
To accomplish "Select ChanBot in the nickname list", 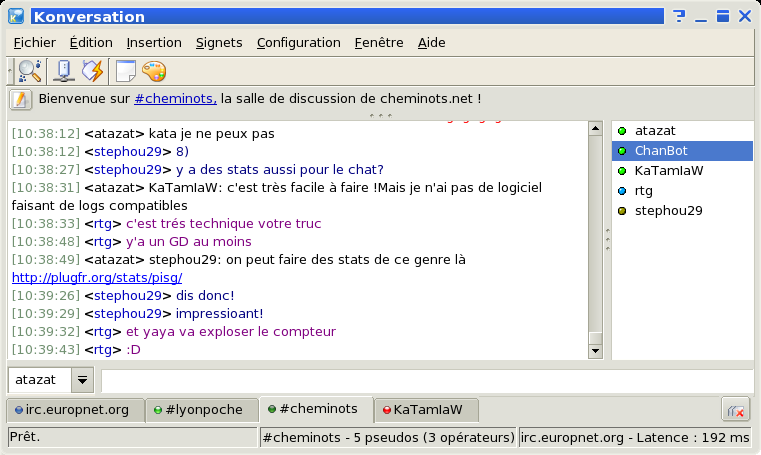I will coord(661,151).
